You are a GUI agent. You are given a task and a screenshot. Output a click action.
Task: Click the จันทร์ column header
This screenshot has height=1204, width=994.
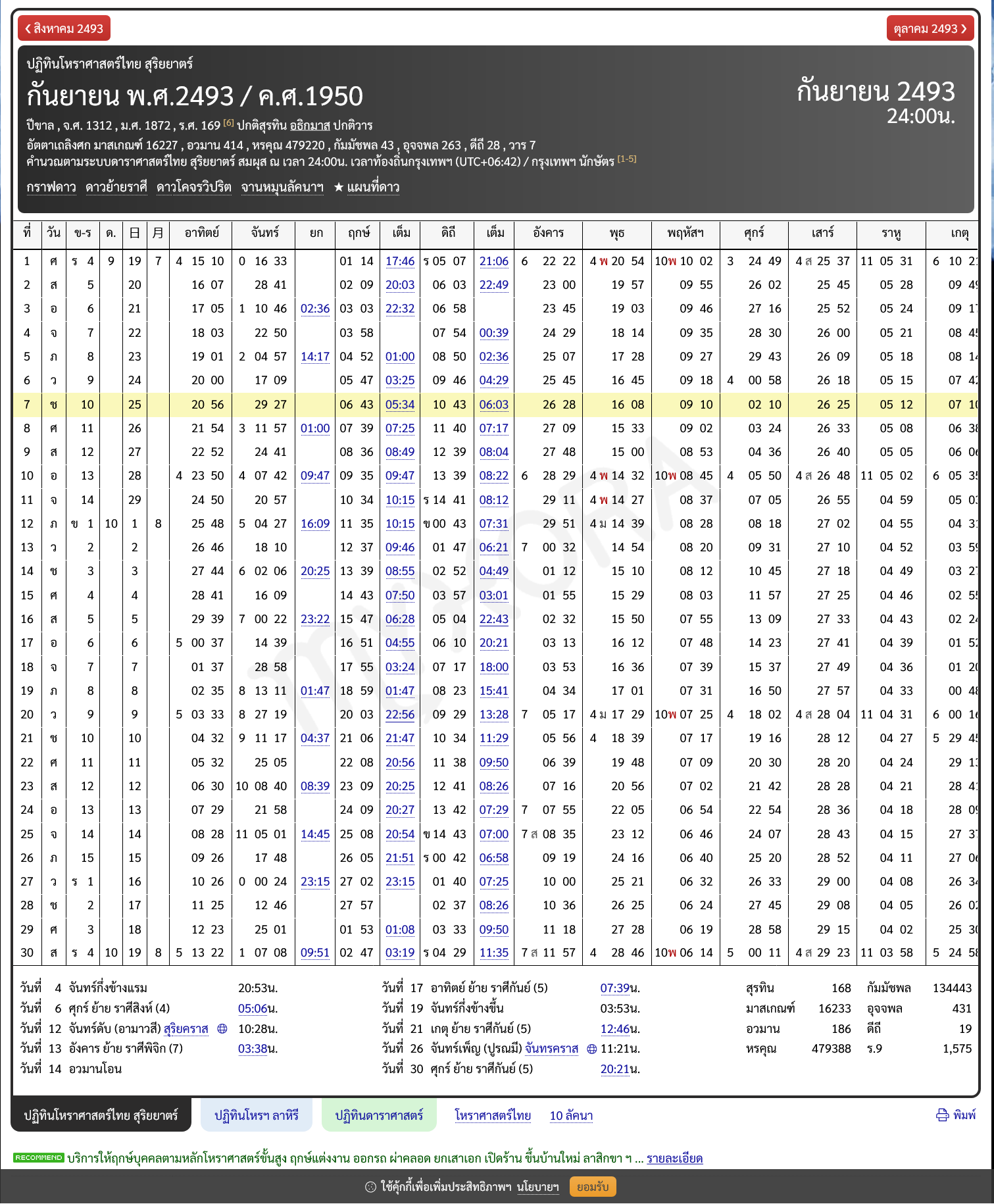click(264, 232)
